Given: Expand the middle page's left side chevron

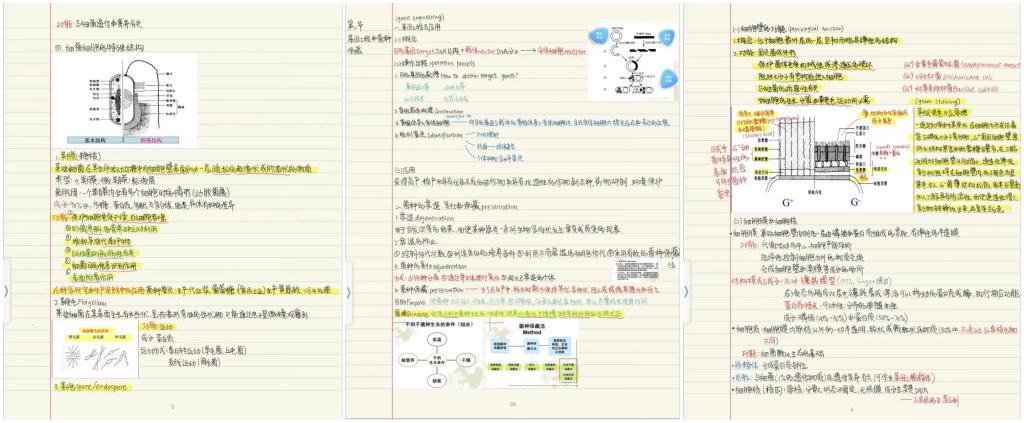Looking at the screenshot, I should click(347, 291).
